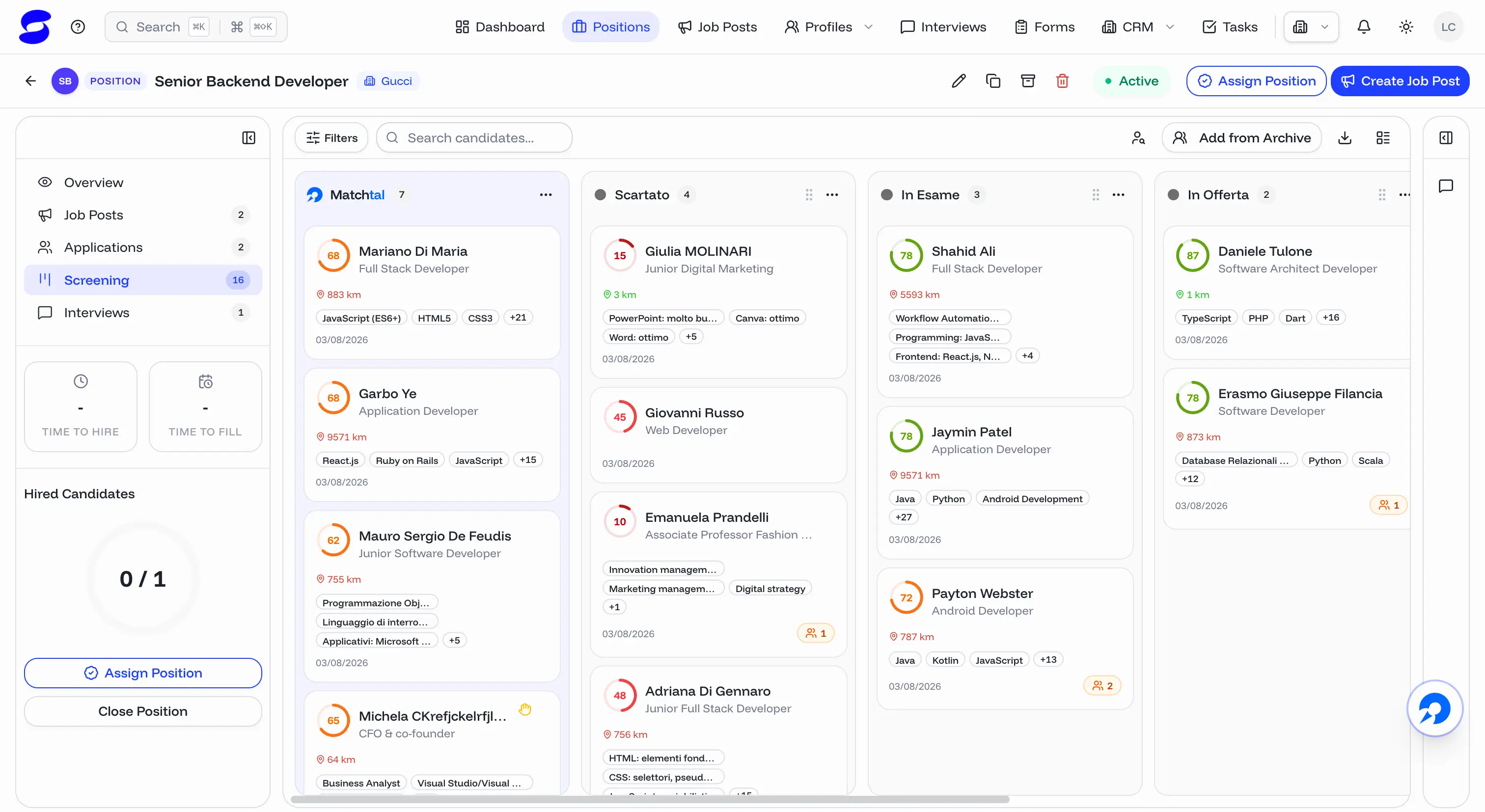Open the Tasks navigation item
Viewport: 1485px width, 812px height.
click(1230, 27)
